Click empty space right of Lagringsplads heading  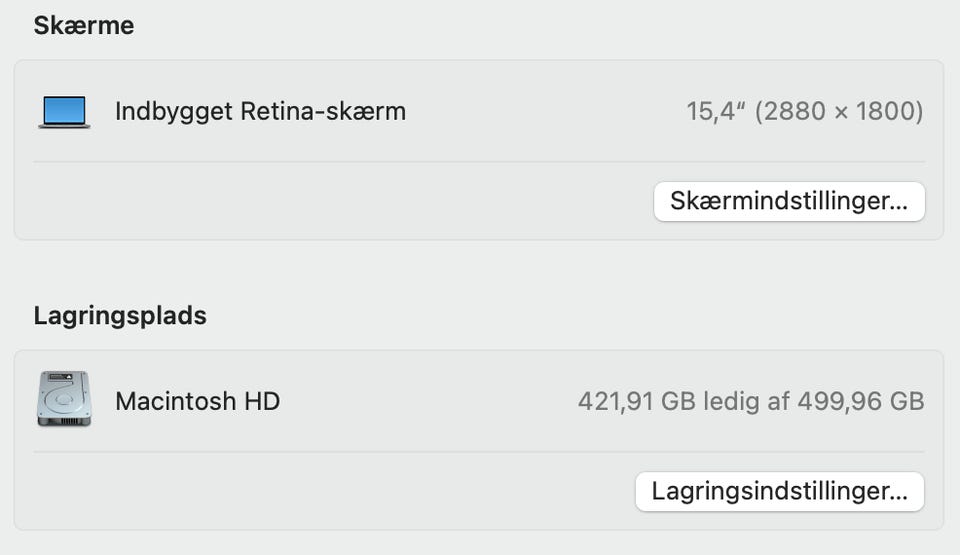pyautogui.click(x=550, y=316)
